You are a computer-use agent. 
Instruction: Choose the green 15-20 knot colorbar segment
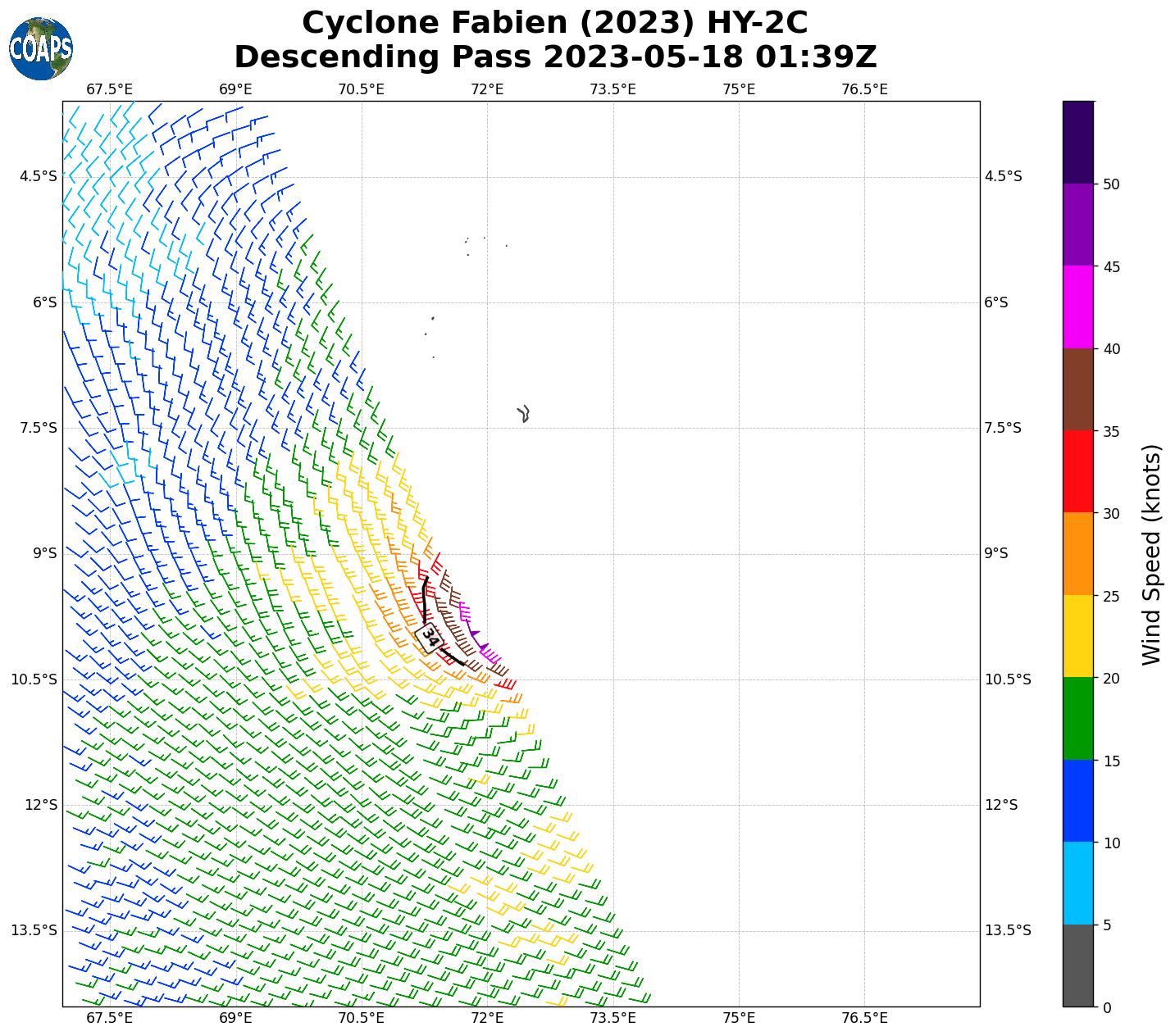coord(1077,719)
